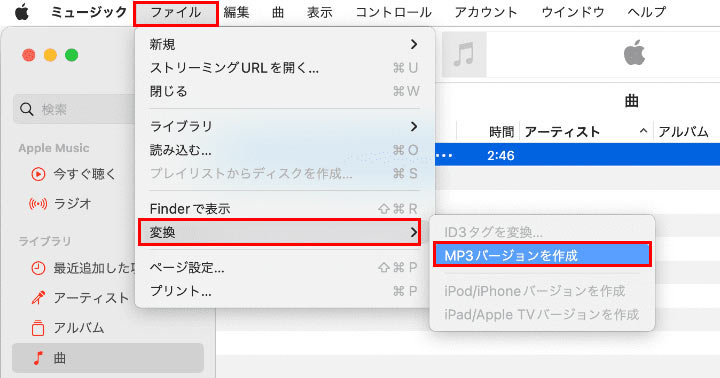Open the ミュージック app menu

click(x=89, y=12)
